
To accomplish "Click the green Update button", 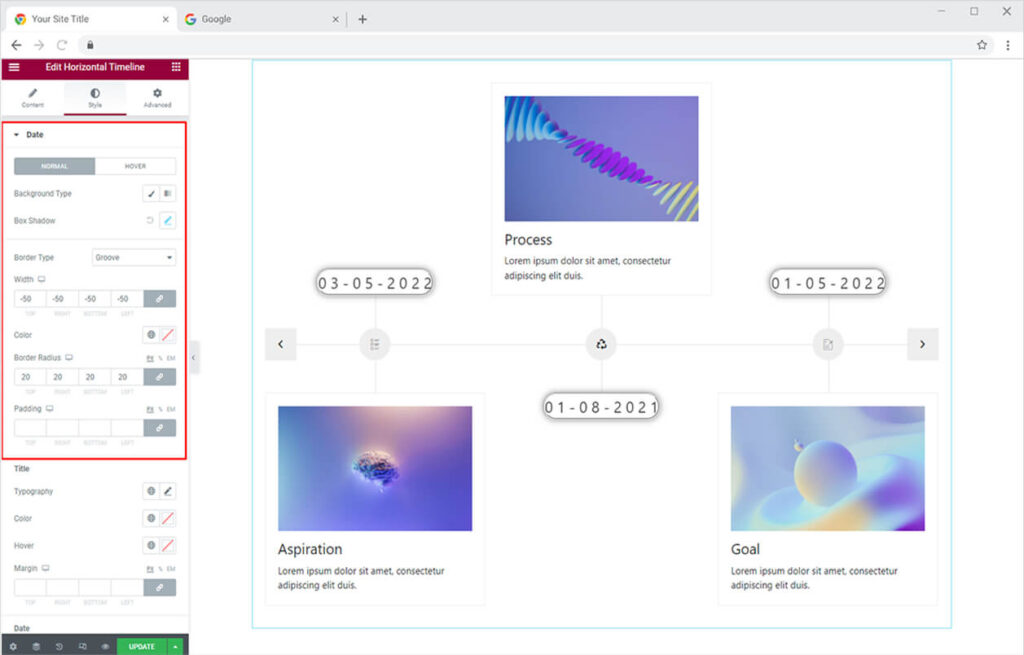I will 141,646.
